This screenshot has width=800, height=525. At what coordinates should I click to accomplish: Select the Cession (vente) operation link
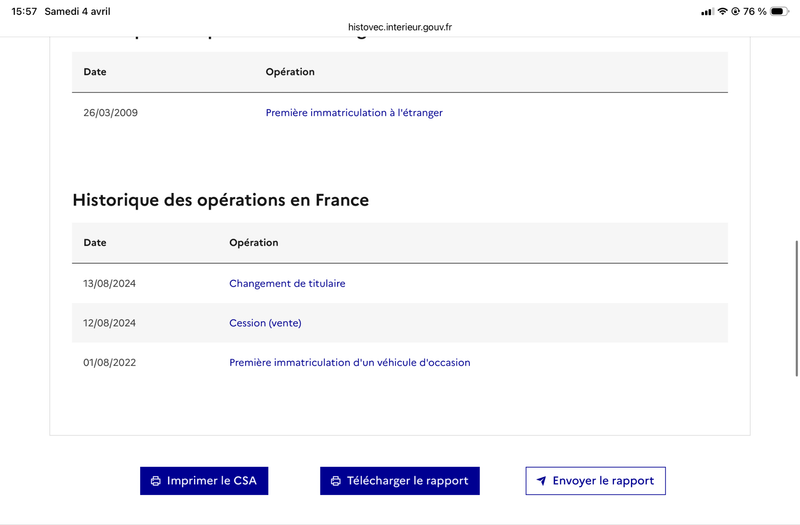pos(265,323)
